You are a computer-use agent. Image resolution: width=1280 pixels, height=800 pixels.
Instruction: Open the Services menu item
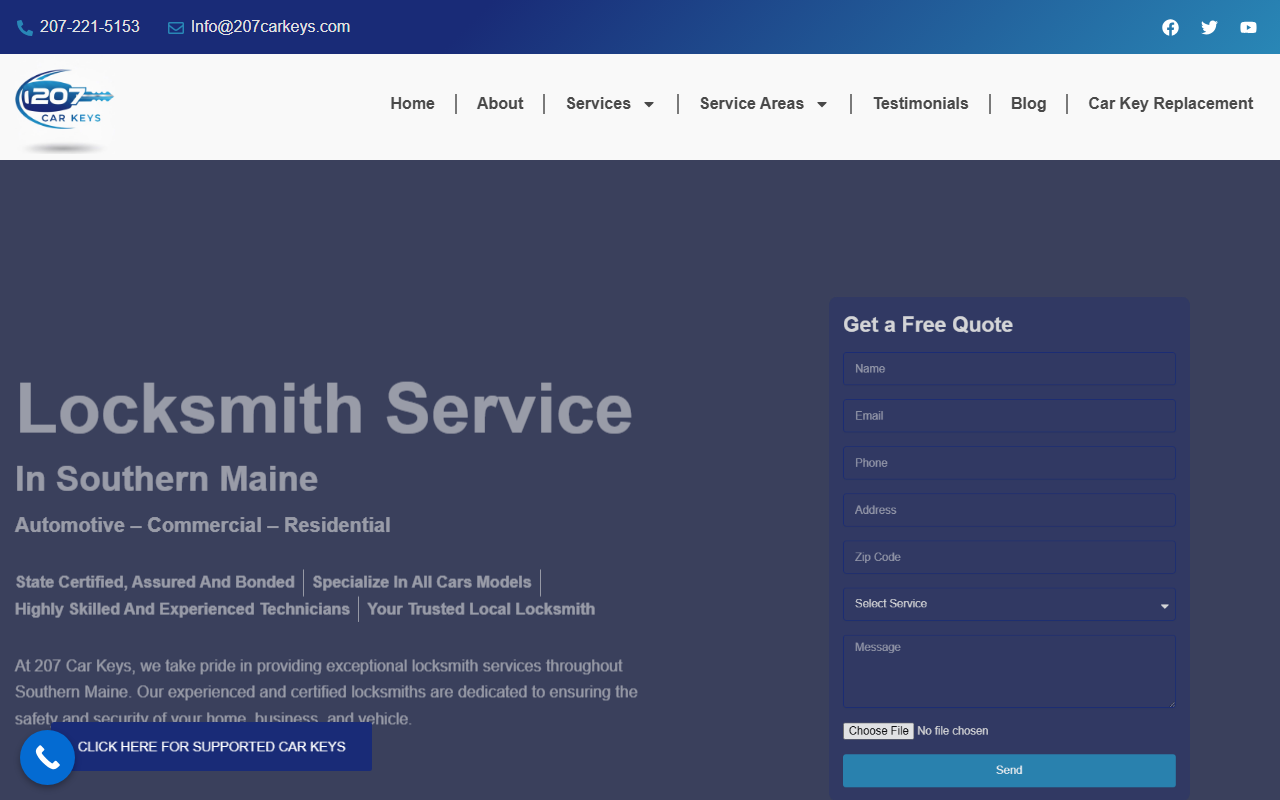click(x=598, y=103)
